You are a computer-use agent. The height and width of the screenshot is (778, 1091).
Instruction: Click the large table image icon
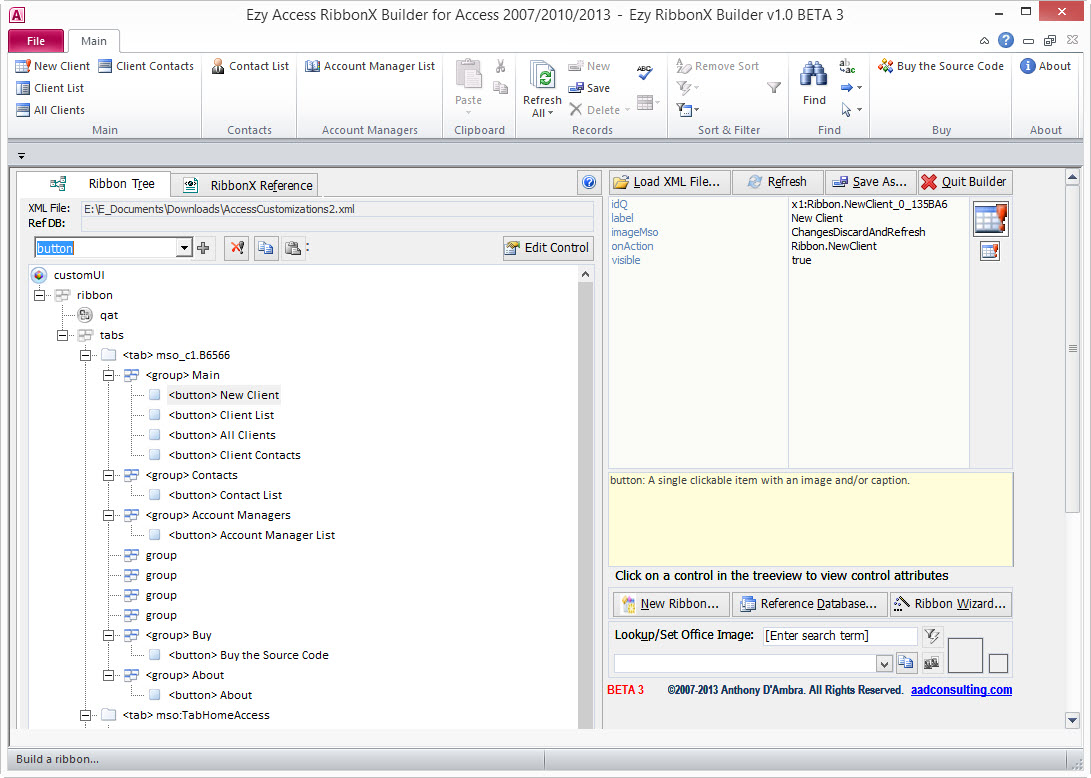coord(991,219)
